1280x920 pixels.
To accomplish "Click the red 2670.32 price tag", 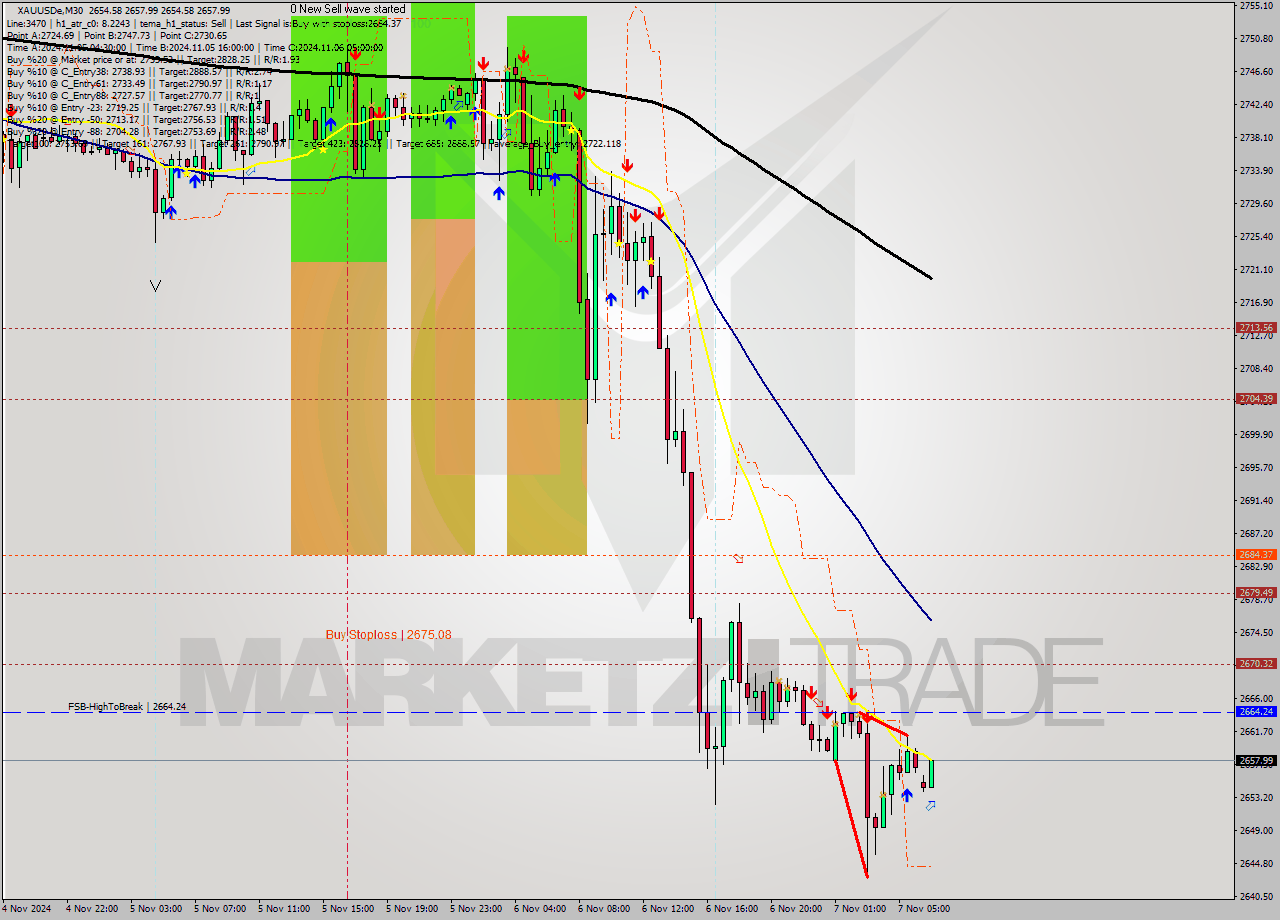I will point(1256,663).
